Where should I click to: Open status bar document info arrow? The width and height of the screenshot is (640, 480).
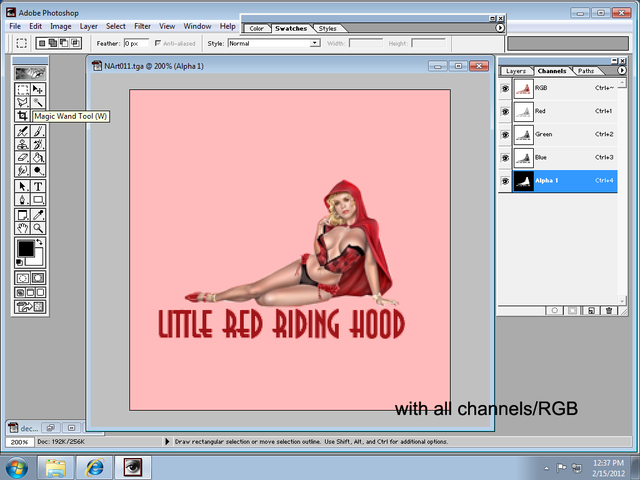tap(167, 442)
